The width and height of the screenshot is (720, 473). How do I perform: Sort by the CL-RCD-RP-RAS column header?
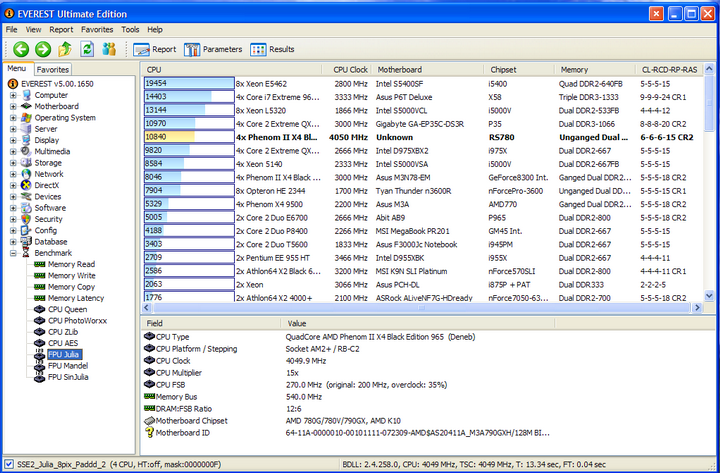[669, 69]
